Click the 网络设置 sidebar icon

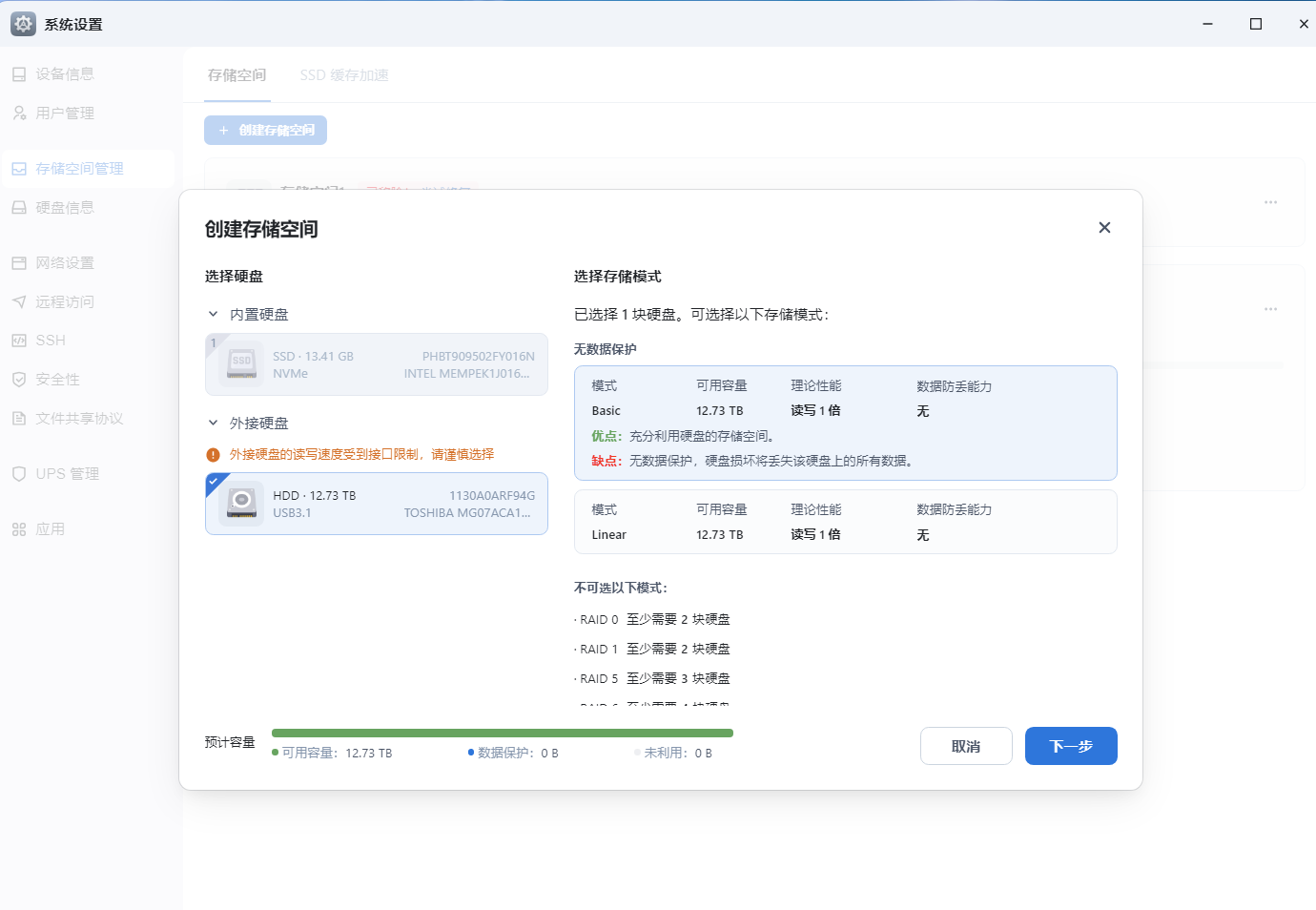(x=19, y=262)
